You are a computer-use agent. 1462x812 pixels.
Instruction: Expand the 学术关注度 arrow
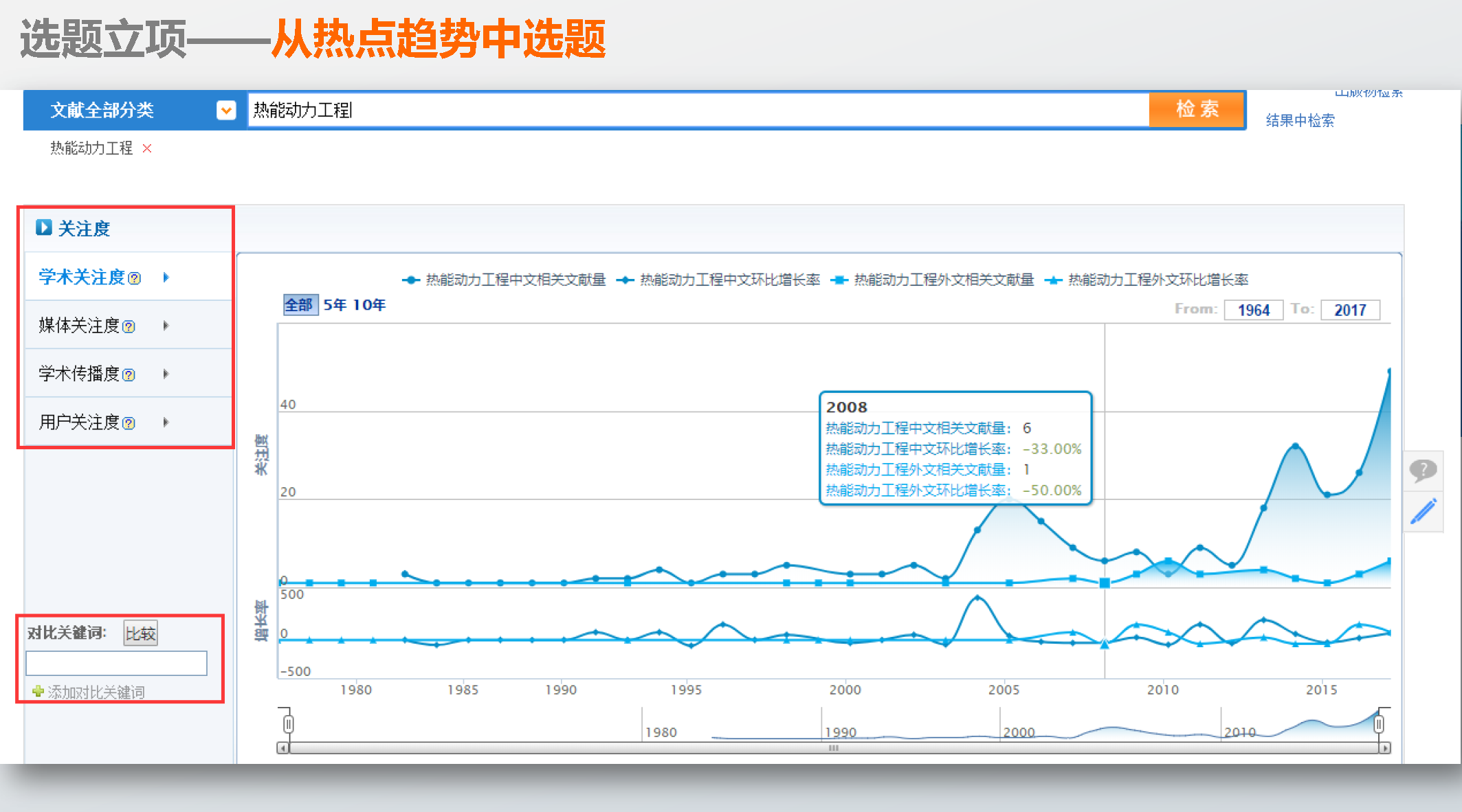166,278
